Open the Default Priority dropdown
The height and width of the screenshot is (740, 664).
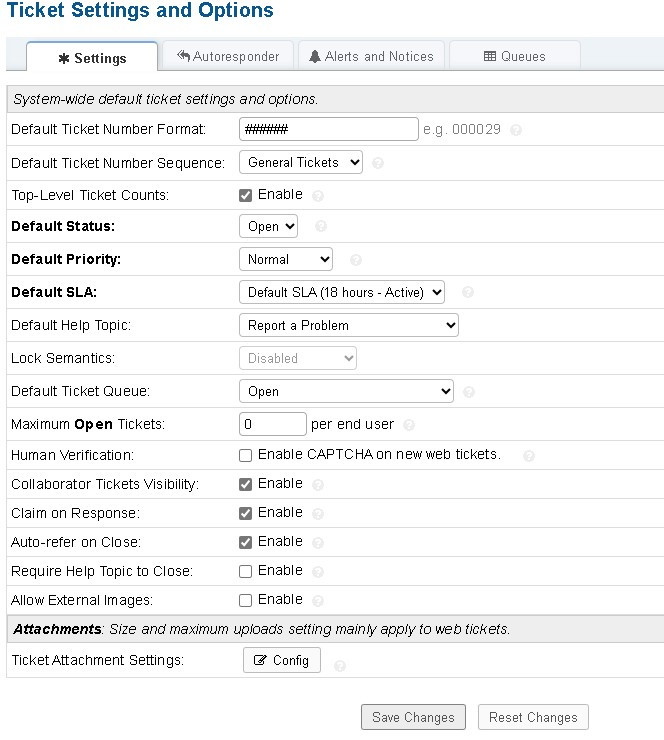coord(286,259)
